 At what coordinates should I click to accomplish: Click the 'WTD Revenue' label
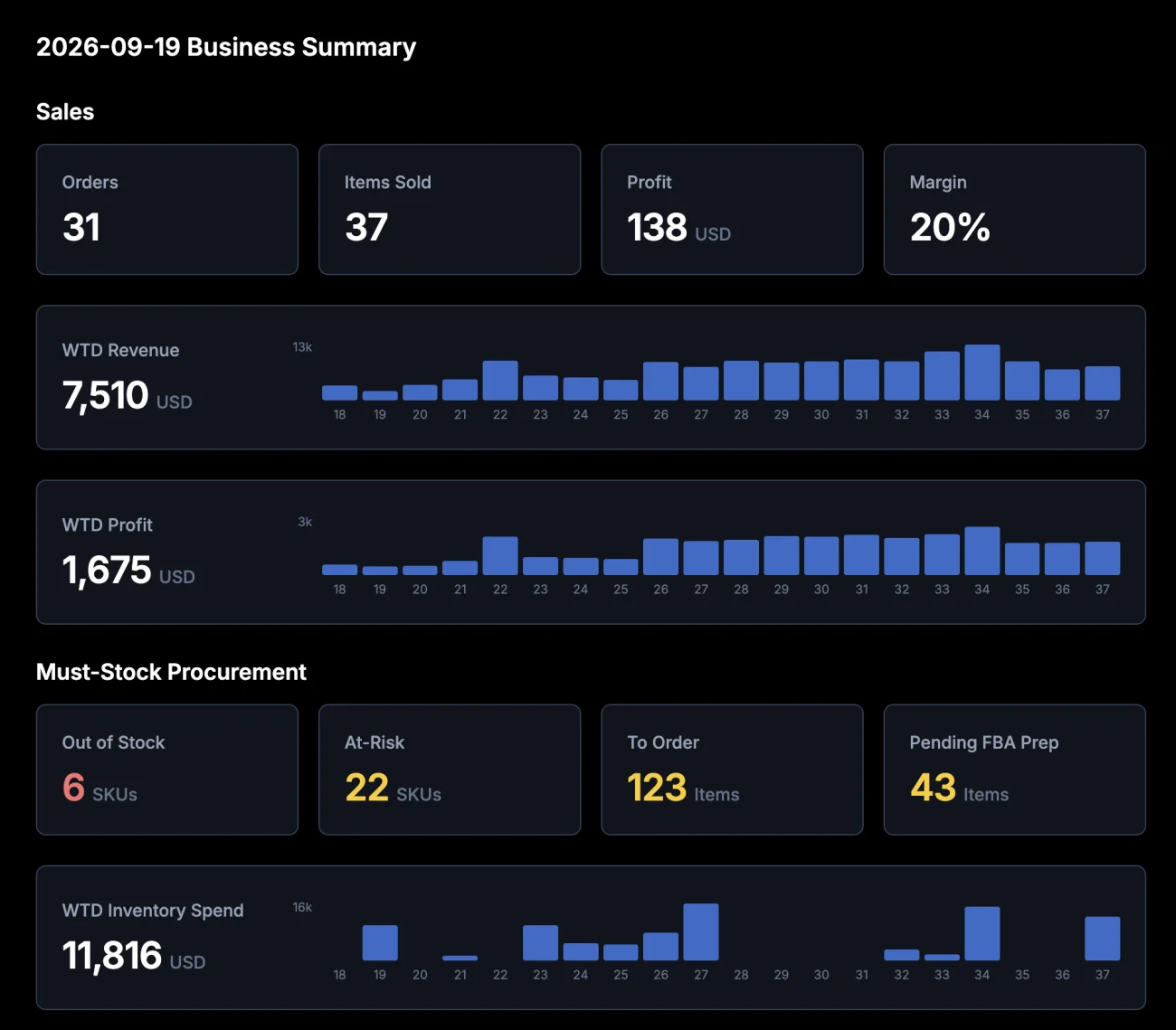click(120, 350)
